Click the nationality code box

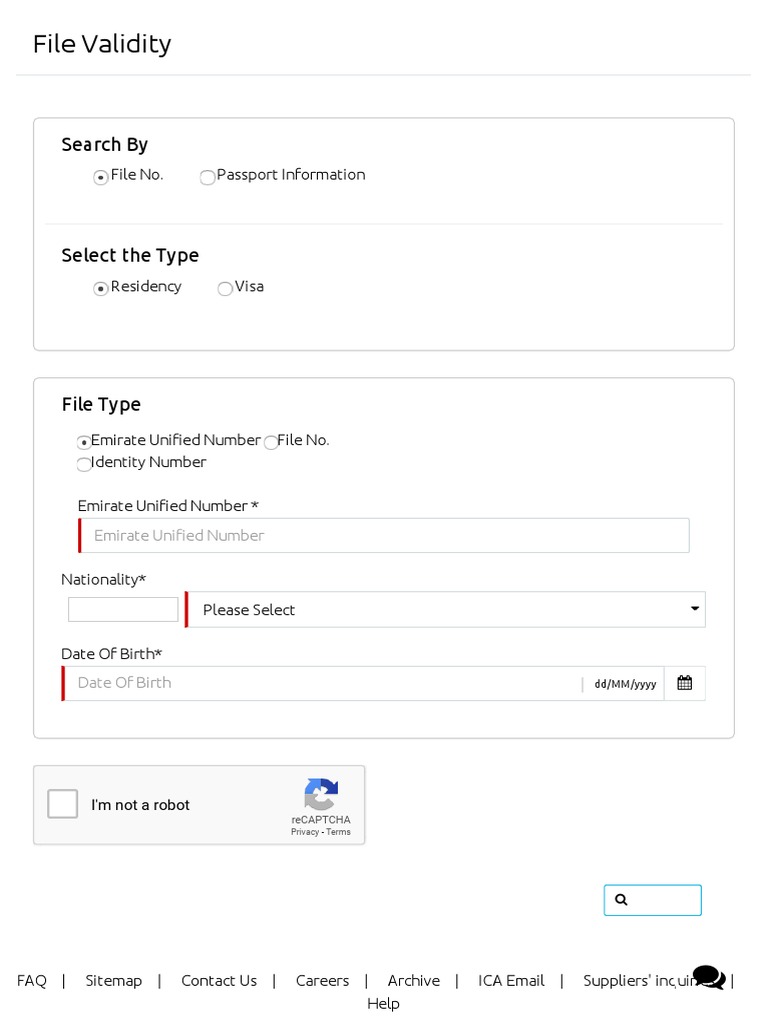point(123,610)
